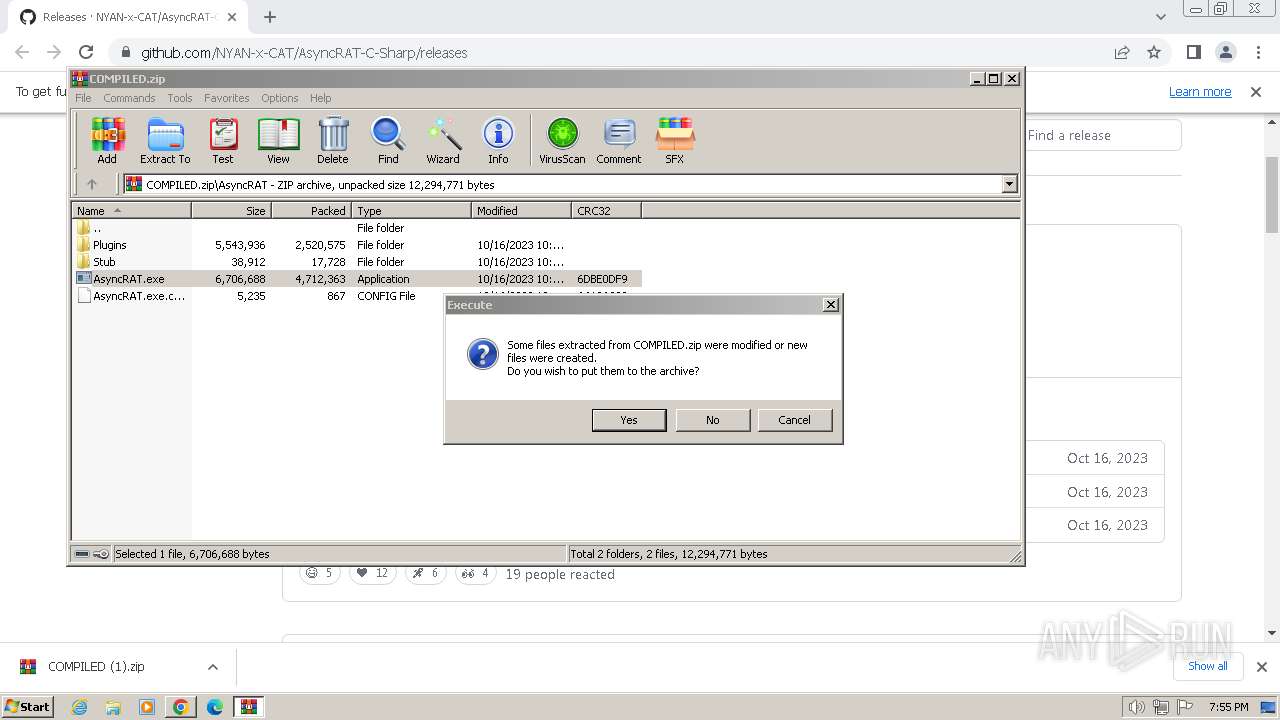Open Chrome tab search chevron

(1160, 17)
